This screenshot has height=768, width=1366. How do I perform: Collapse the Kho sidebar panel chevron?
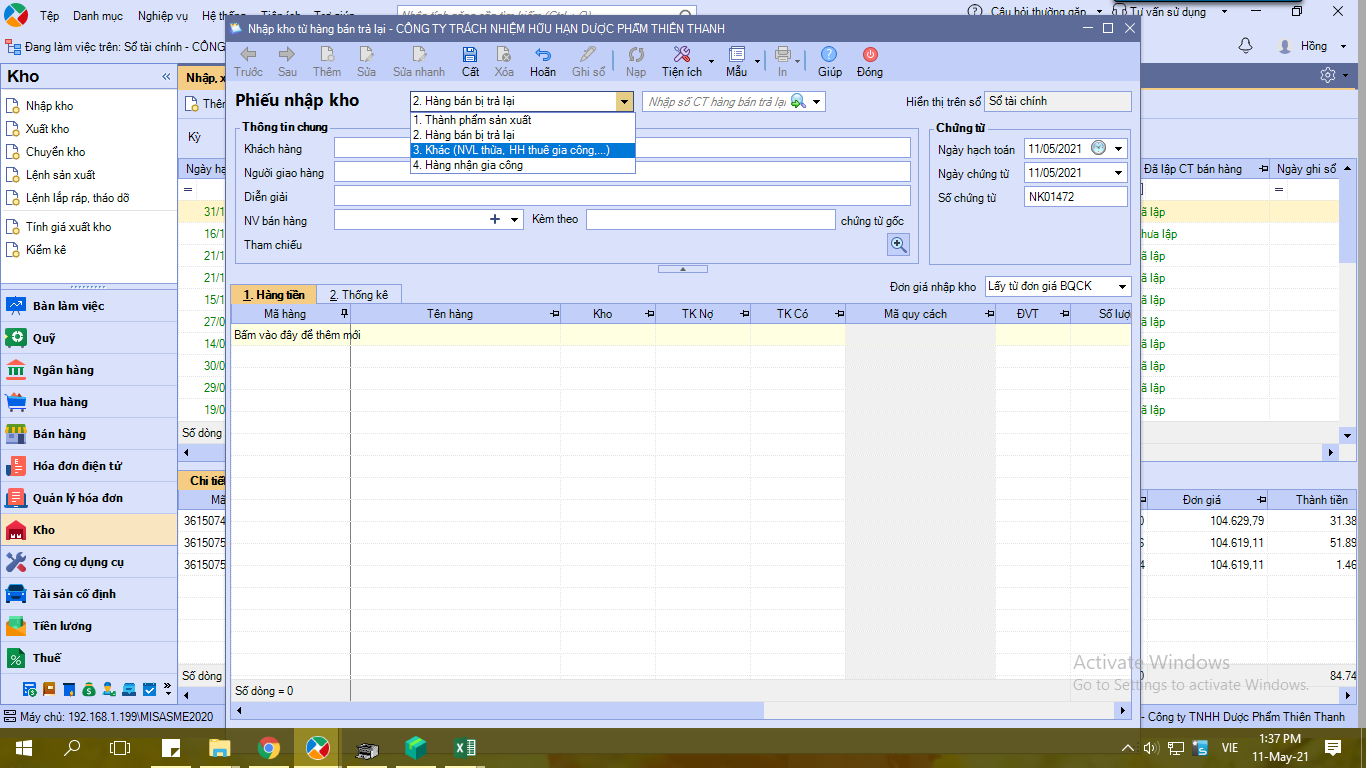pyautogui.click(x=166, y=77)
